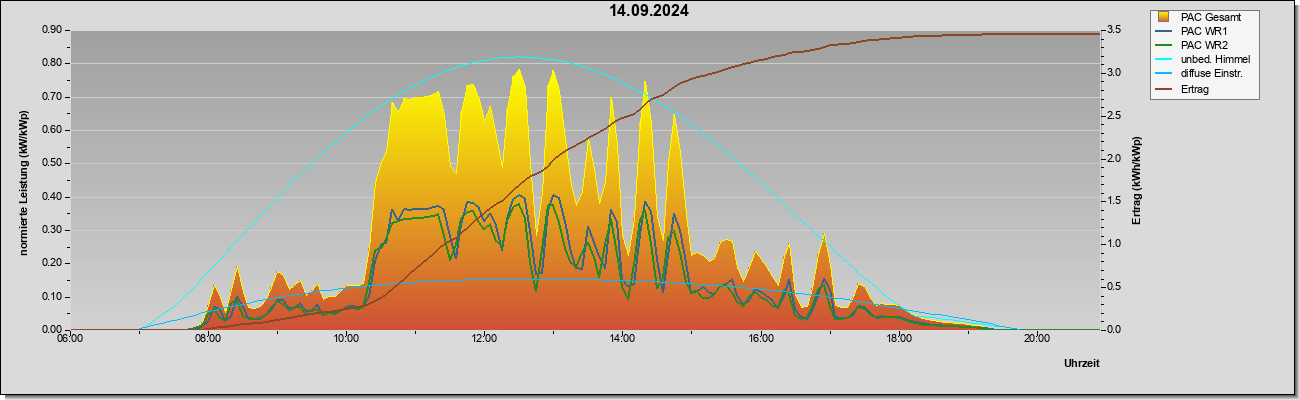Click the 10:00 time axis label
Viewport: 1300px width, 400px height.
pyautogui.click(x=346, y=338)
